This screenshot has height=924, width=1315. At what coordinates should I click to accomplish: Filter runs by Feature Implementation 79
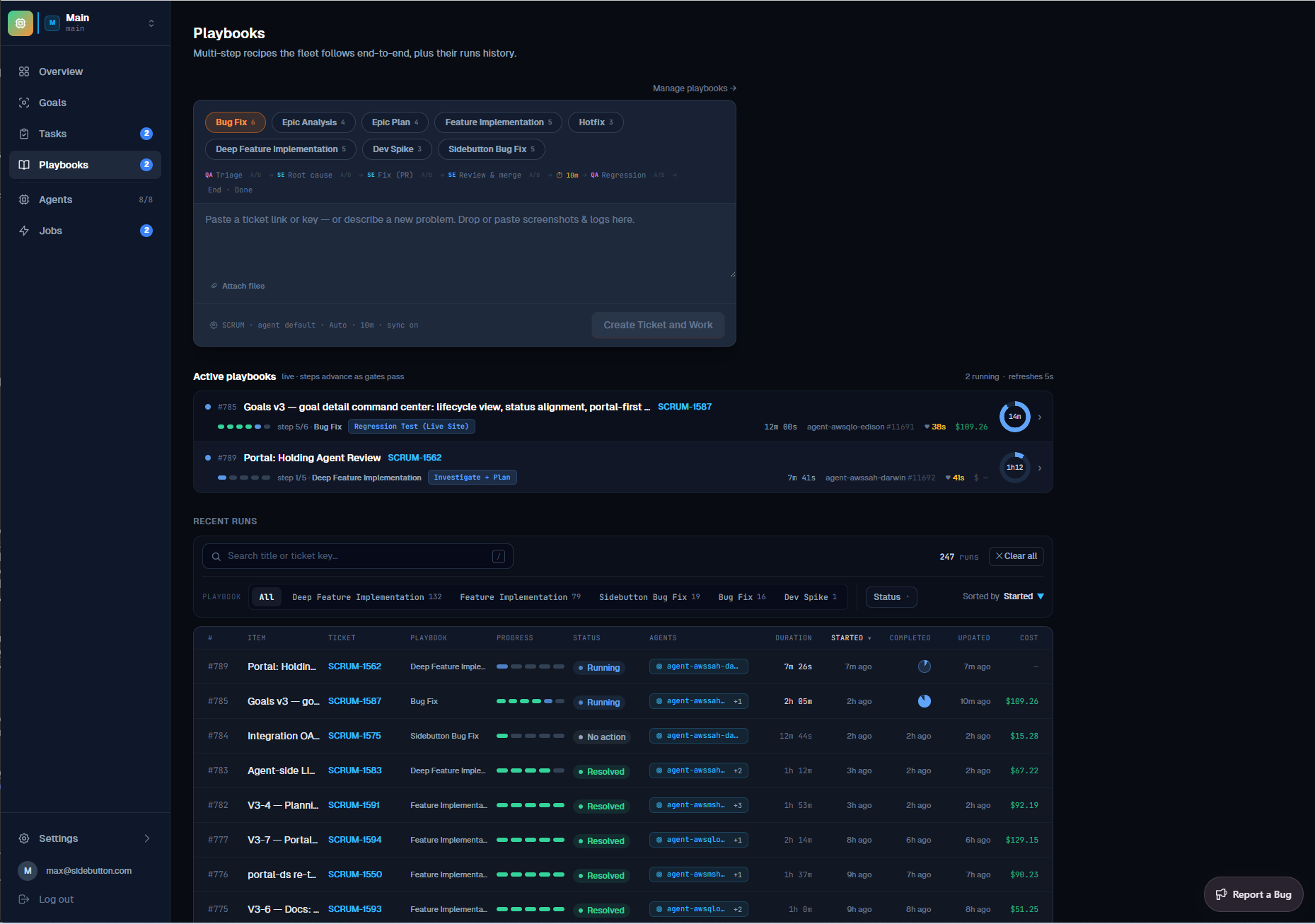(520, 597)
